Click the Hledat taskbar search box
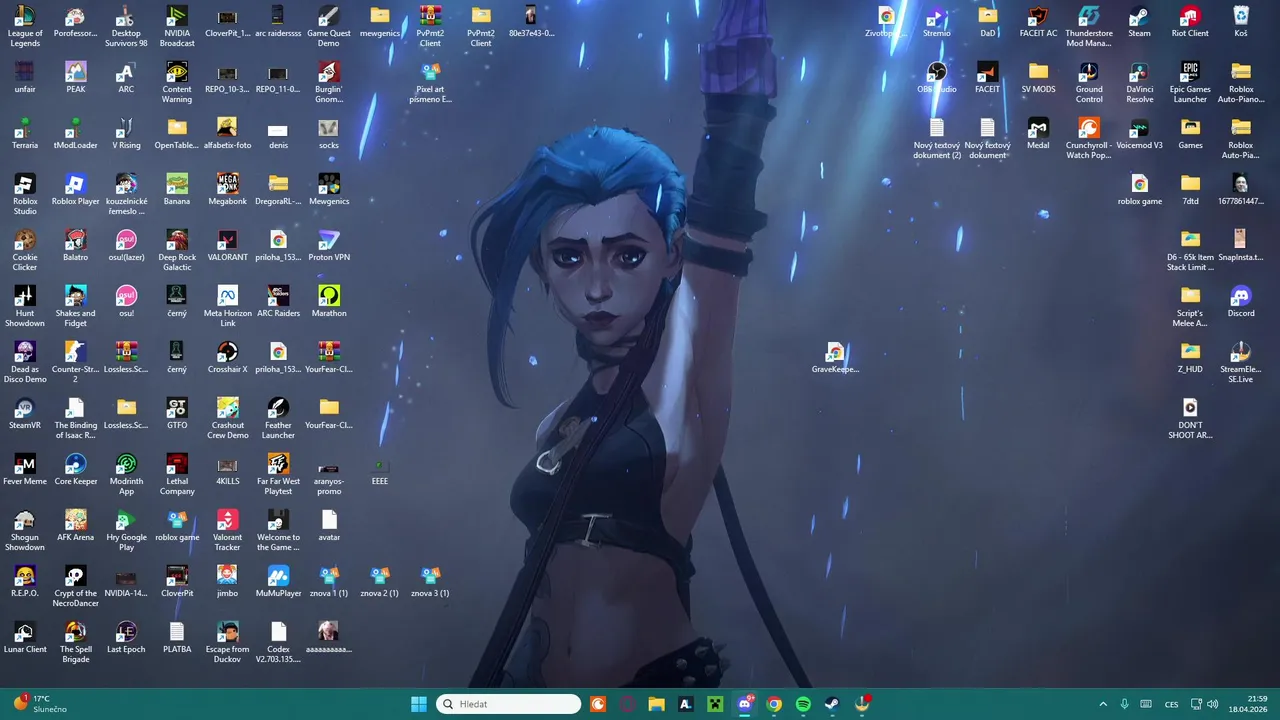 pos(509,704)
